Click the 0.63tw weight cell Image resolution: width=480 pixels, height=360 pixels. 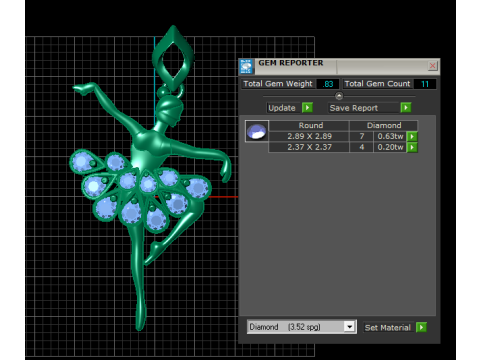pyautogui.click(x=390, y=136)
